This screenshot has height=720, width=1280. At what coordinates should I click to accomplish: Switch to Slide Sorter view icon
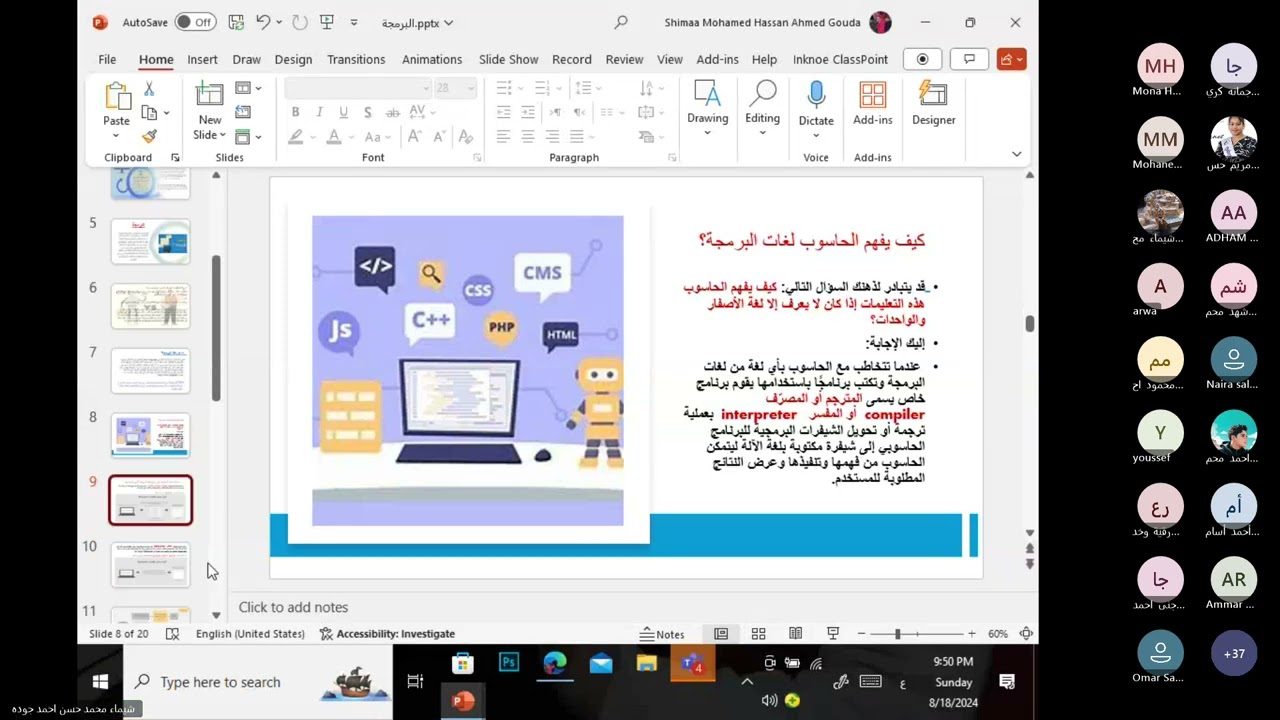758,634
